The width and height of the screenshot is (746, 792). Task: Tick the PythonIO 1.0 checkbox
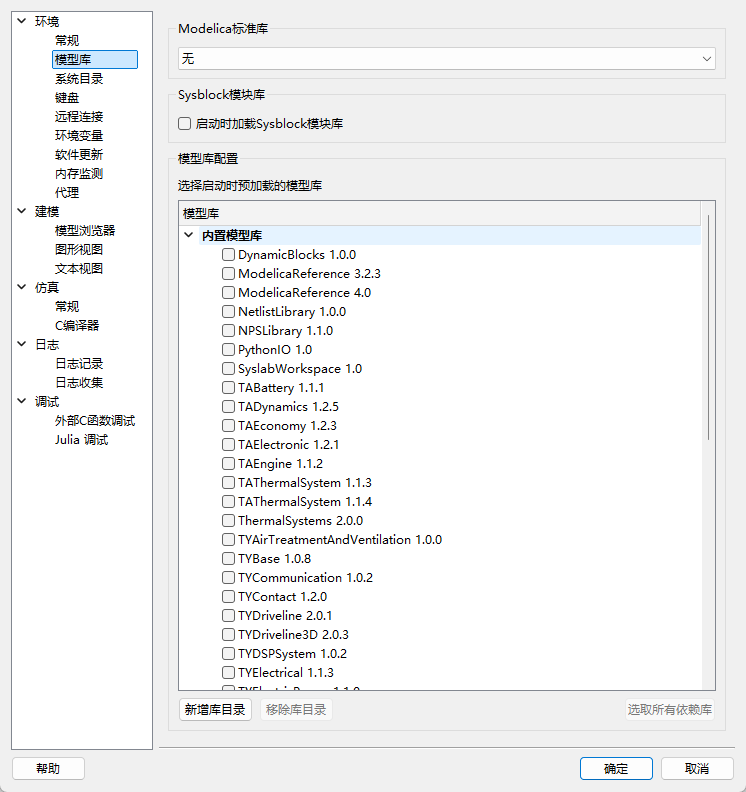click(228, 350)
